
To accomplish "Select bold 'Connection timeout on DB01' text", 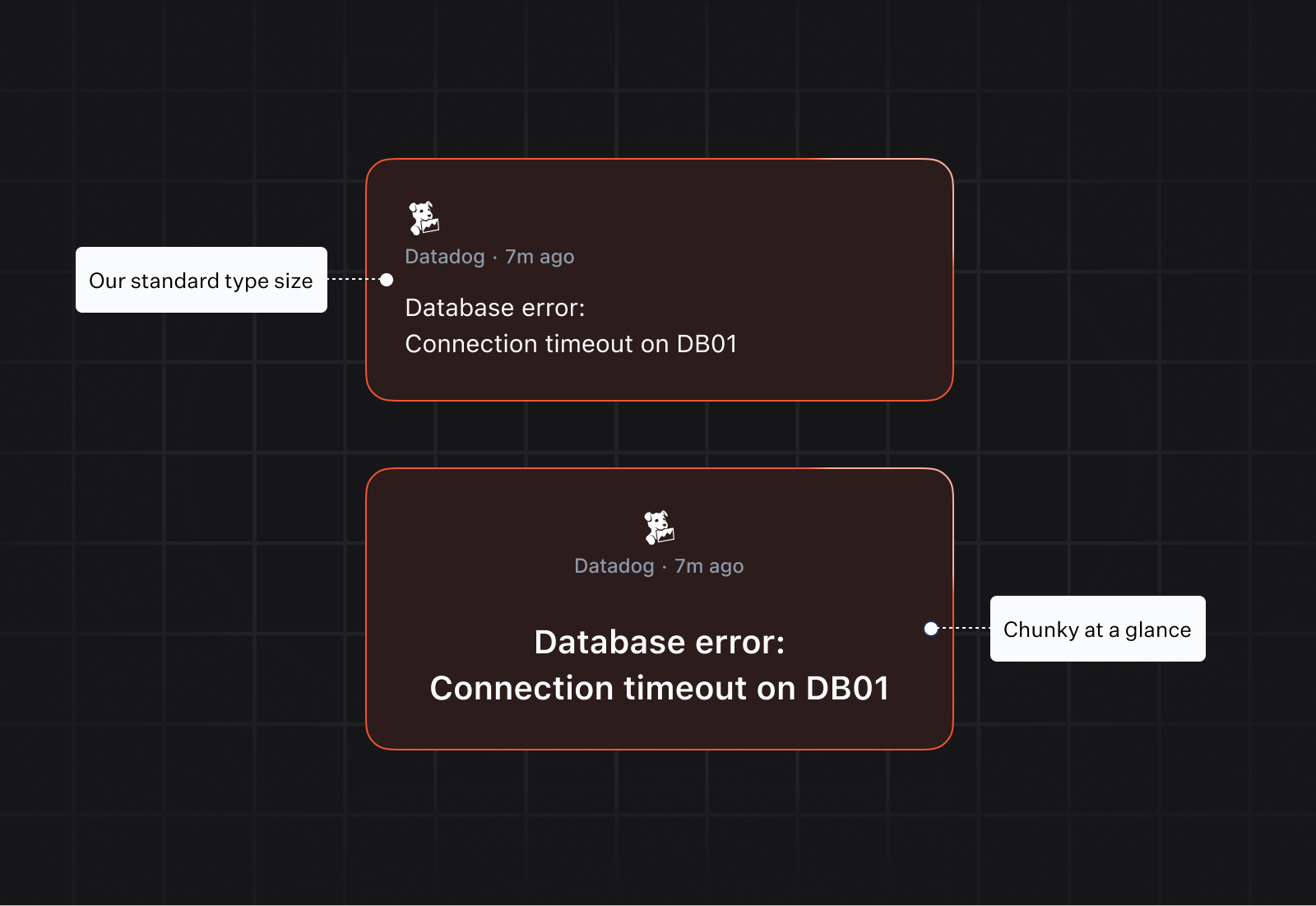I will pyautogui.click(x=660, y=689).
